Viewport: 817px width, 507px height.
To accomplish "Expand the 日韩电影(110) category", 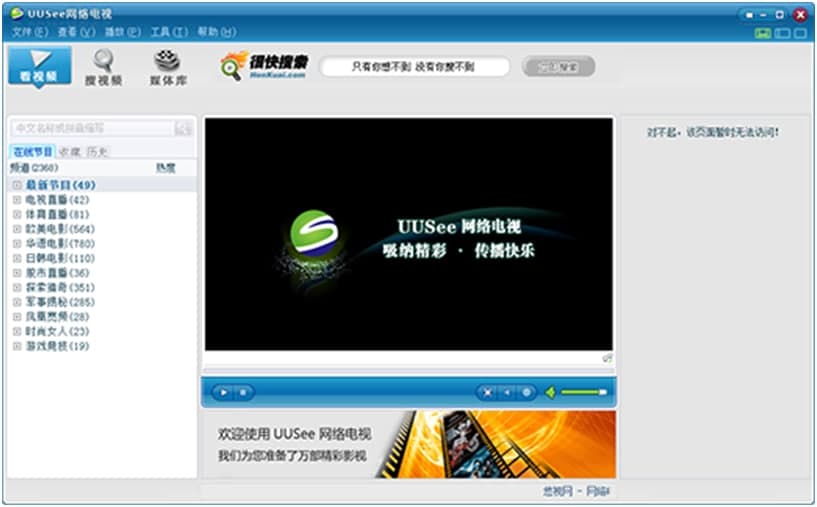I will point(17,258).
